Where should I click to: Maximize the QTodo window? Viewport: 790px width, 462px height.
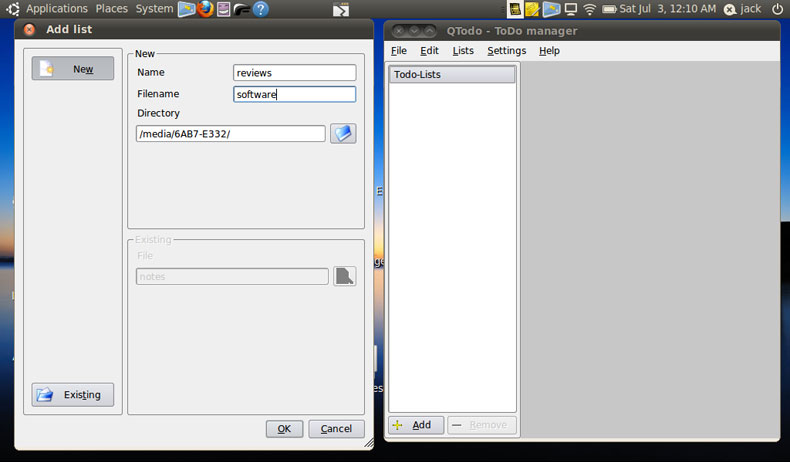tap(429, 31)
